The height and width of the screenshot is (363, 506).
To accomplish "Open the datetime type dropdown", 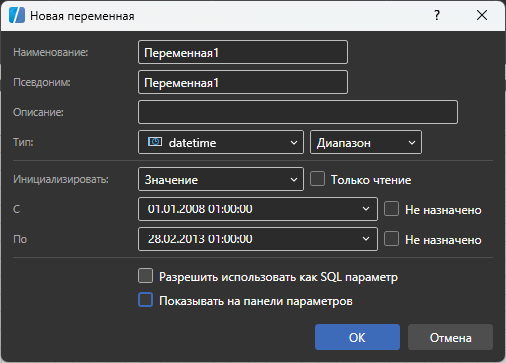I will coord(221,142).
